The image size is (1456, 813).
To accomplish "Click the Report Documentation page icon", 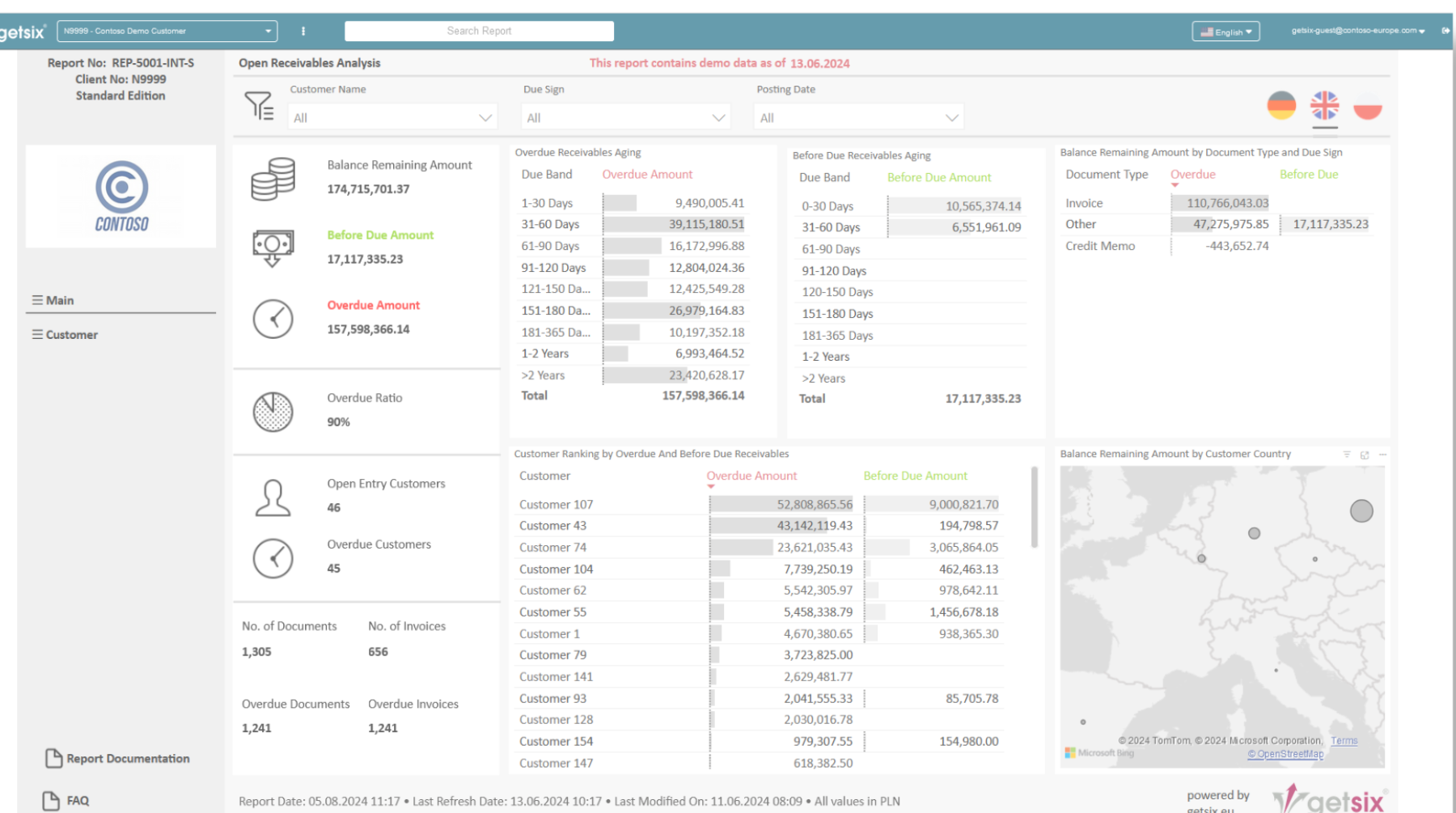I will (53, 758).
